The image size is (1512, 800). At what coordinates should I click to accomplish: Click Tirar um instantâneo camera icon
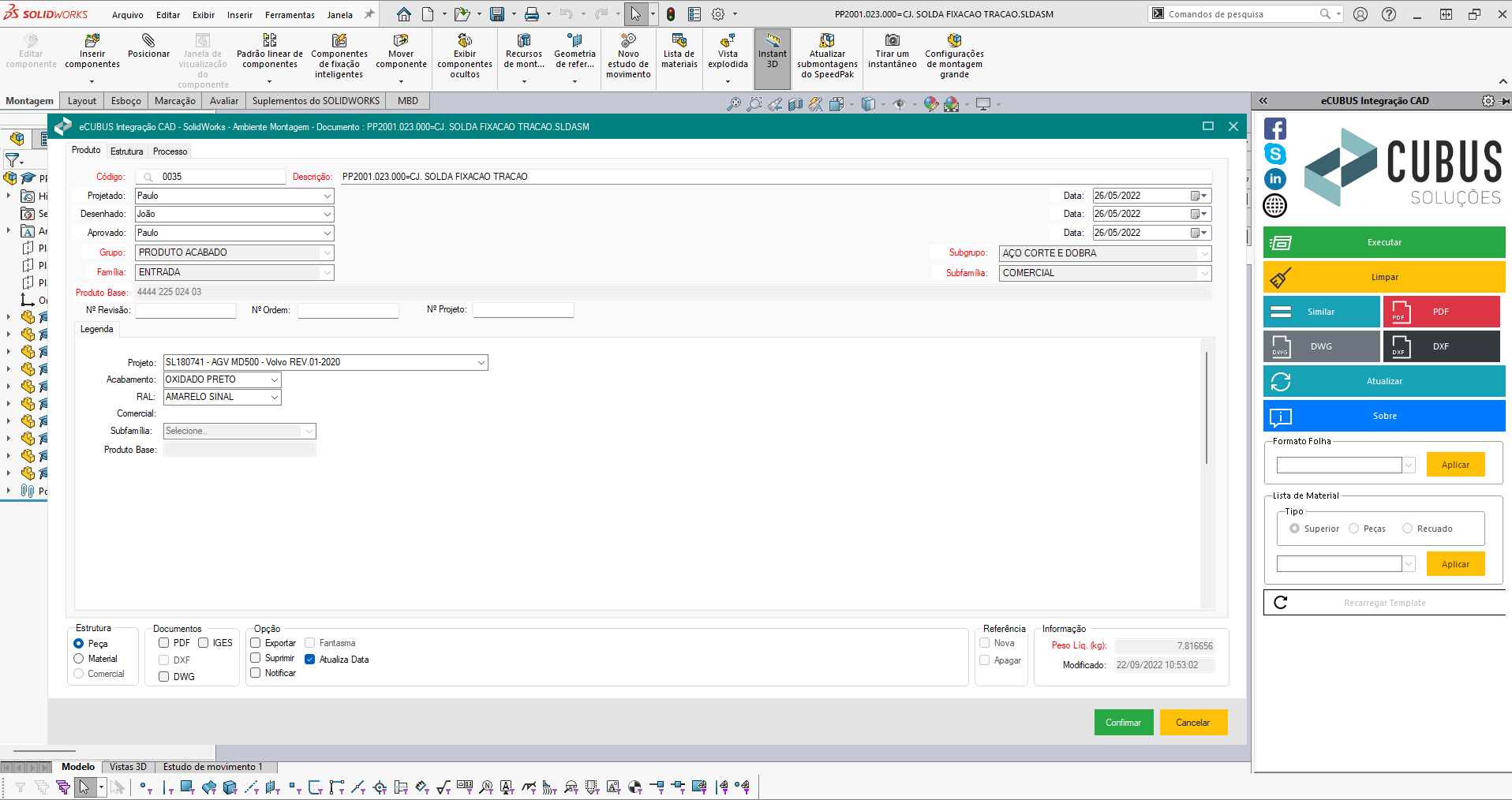(893, 40)
